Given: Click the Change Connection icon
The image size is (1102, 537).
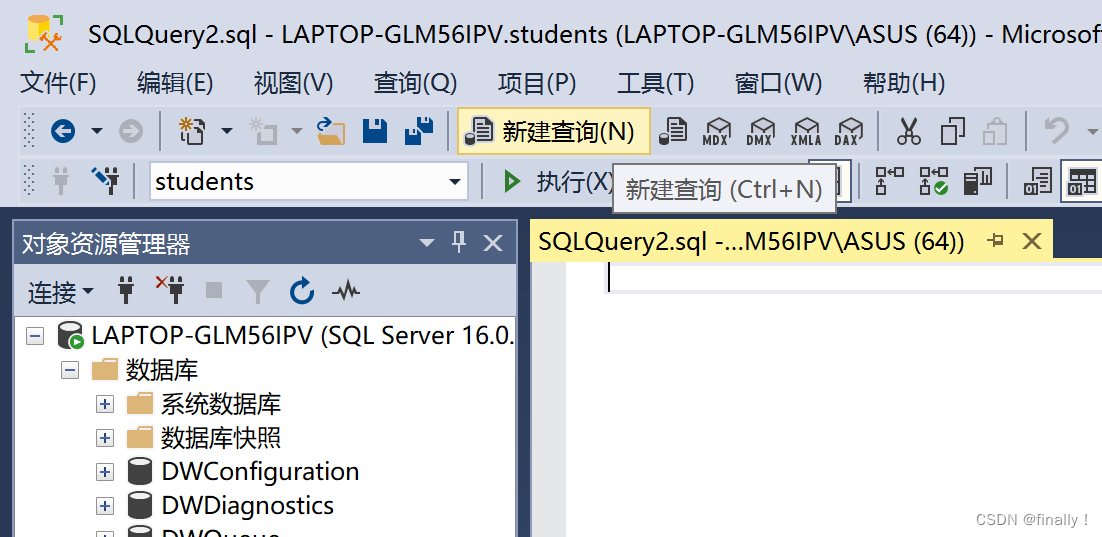Looking at the screenshot, I should tap(105, 181).
